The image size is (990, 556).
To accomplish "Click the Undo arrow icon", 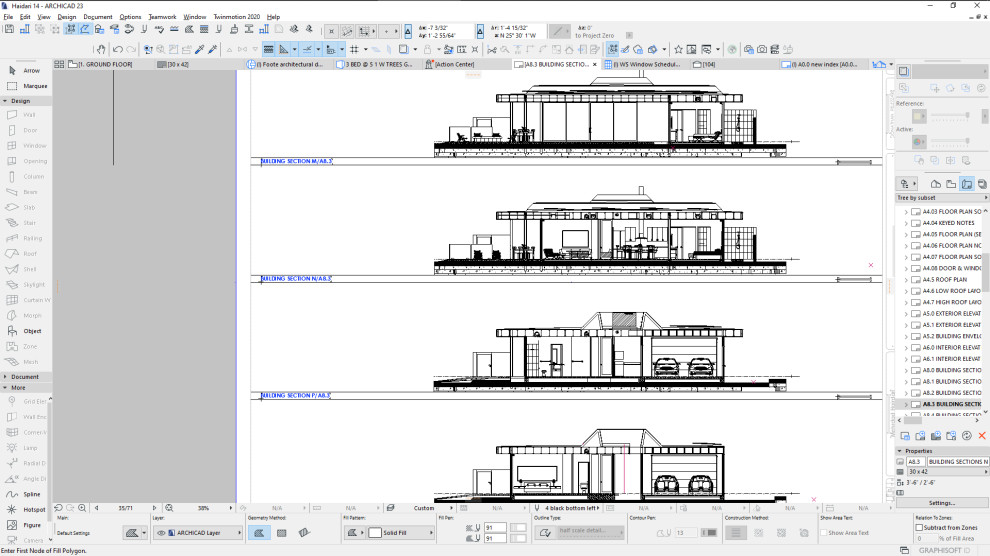I will [x=117, y=49].
